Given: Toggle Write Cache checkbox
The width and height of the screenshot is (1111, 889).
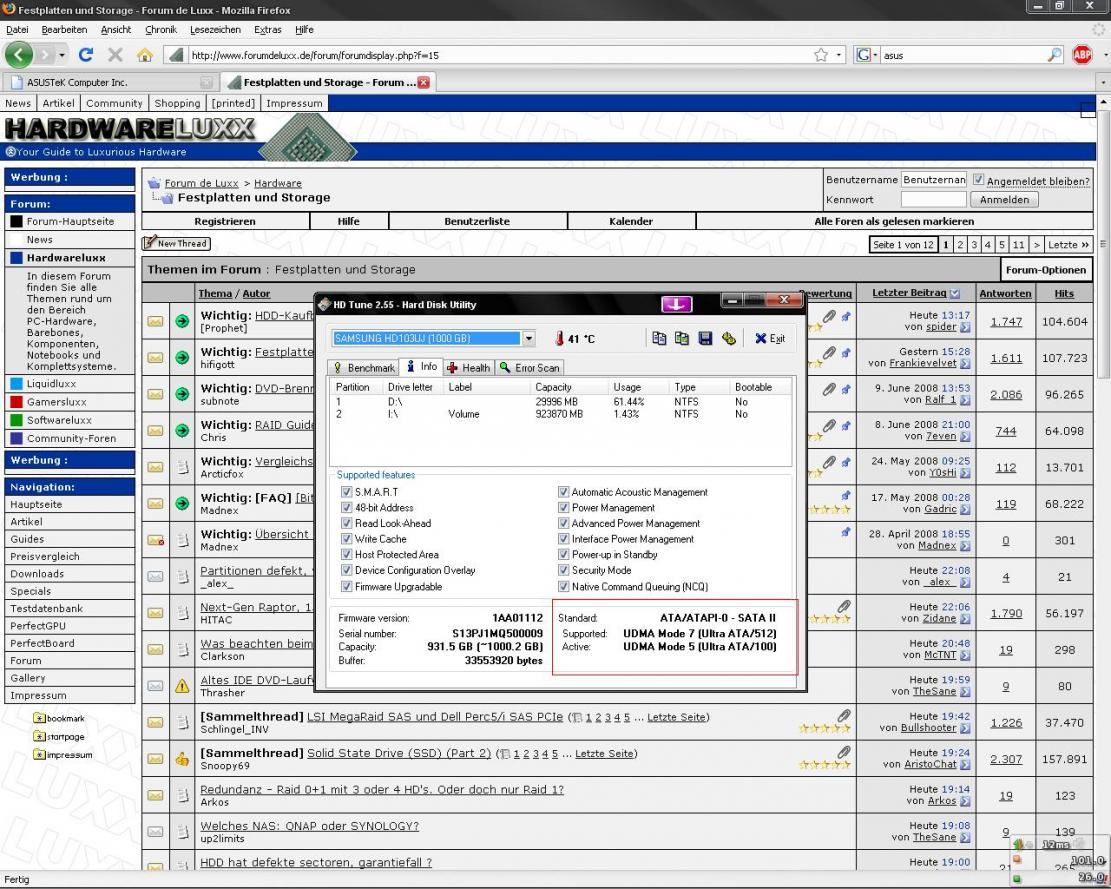Looking at the screenshot, I should tap(346, 538).
